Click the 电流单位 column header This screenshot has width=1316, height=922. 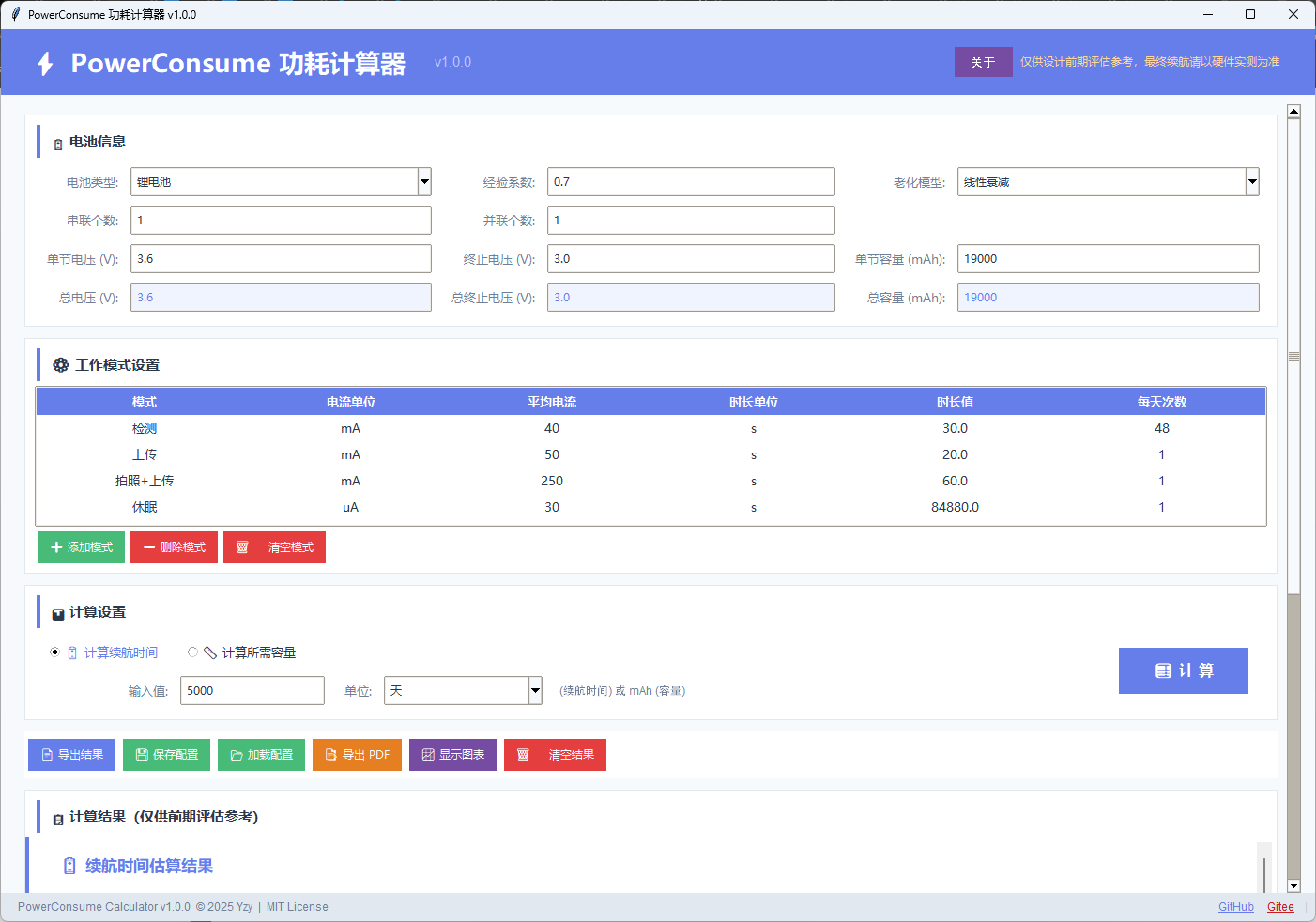point(351,402)
